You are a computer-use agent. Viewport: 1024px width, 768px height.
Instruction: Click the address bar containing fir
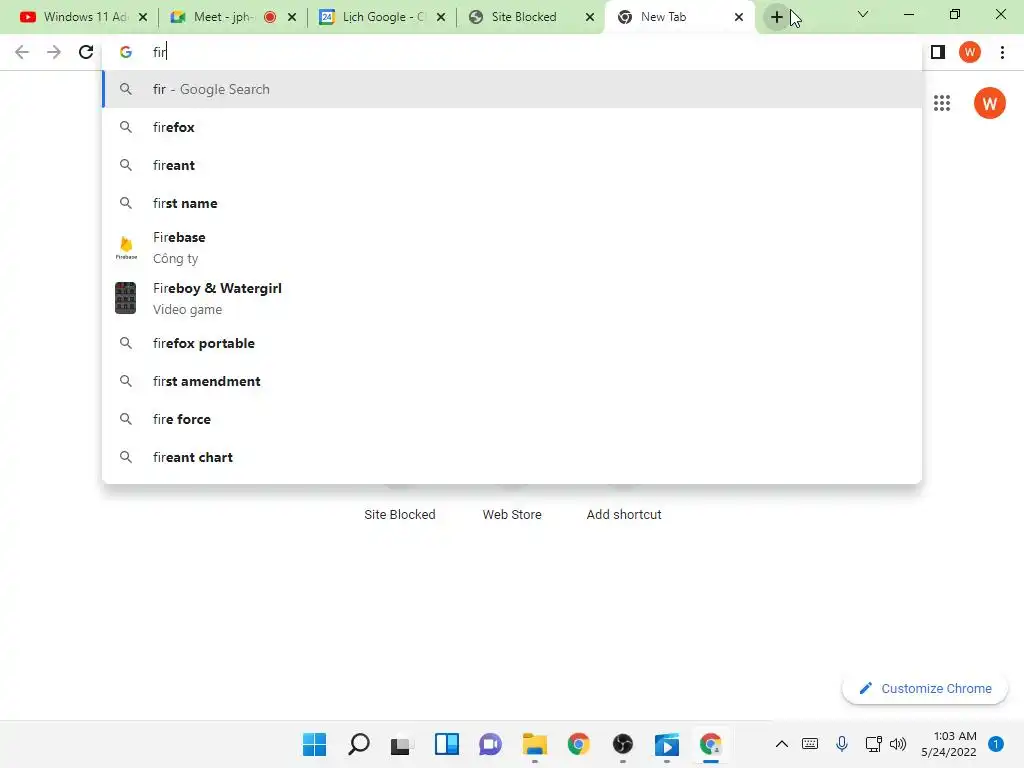pyautogui.click(x=512, y=52)
